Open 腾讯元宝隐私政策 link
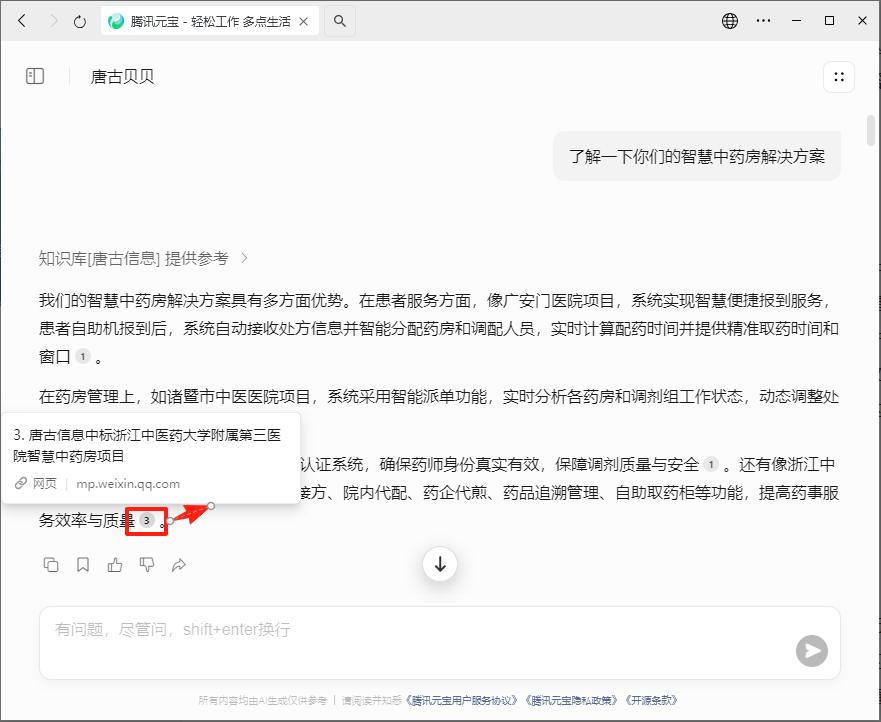The width and height of the screenshot is (881, 722). click(x=573, y=700)
